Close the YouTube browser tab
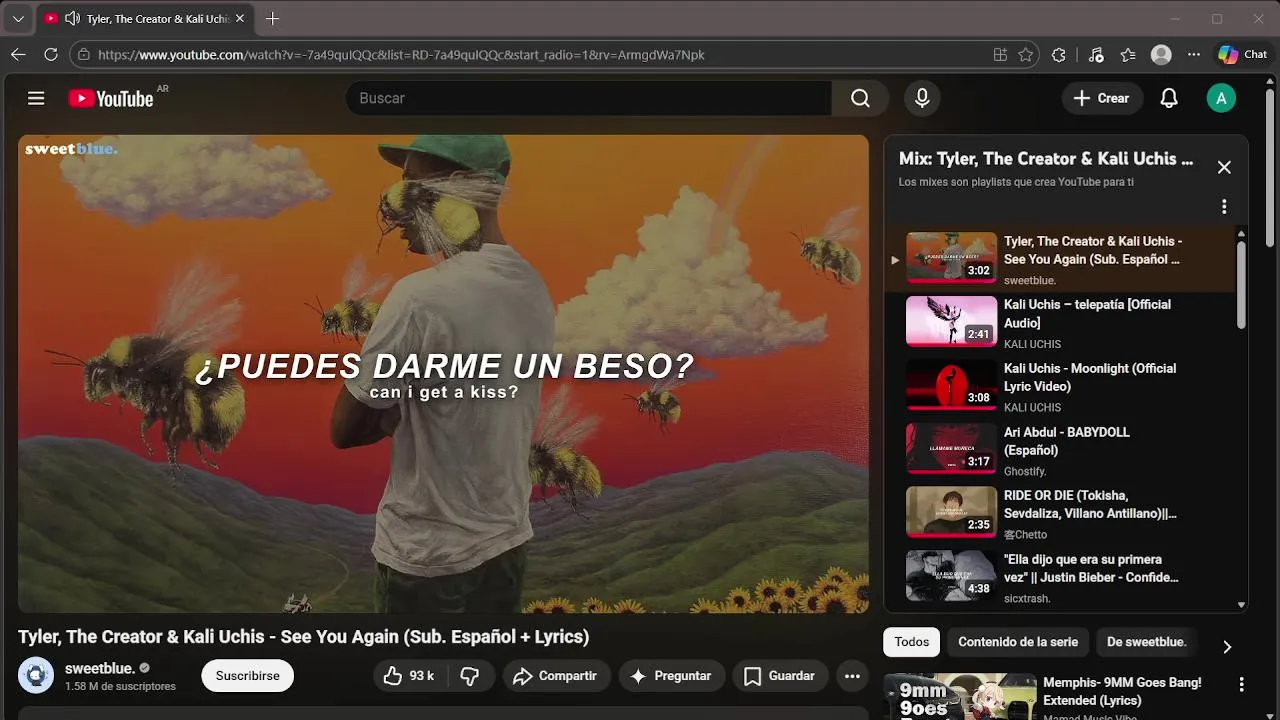This screenshot has width=1280, height=720. (240, 18)
